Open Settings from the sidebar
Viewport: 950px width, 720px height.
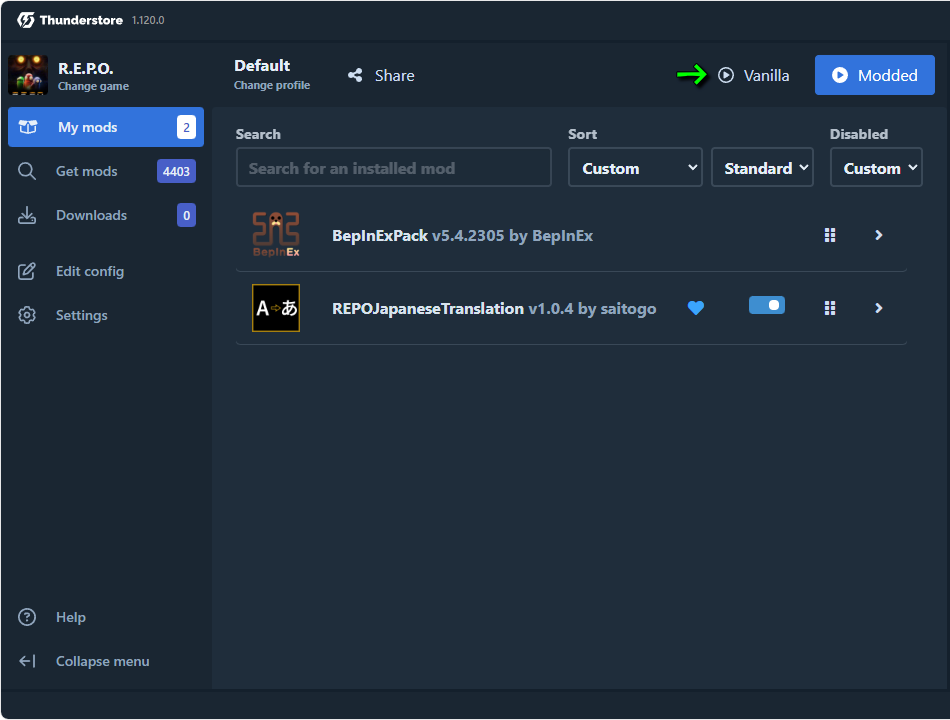[106, 315]
